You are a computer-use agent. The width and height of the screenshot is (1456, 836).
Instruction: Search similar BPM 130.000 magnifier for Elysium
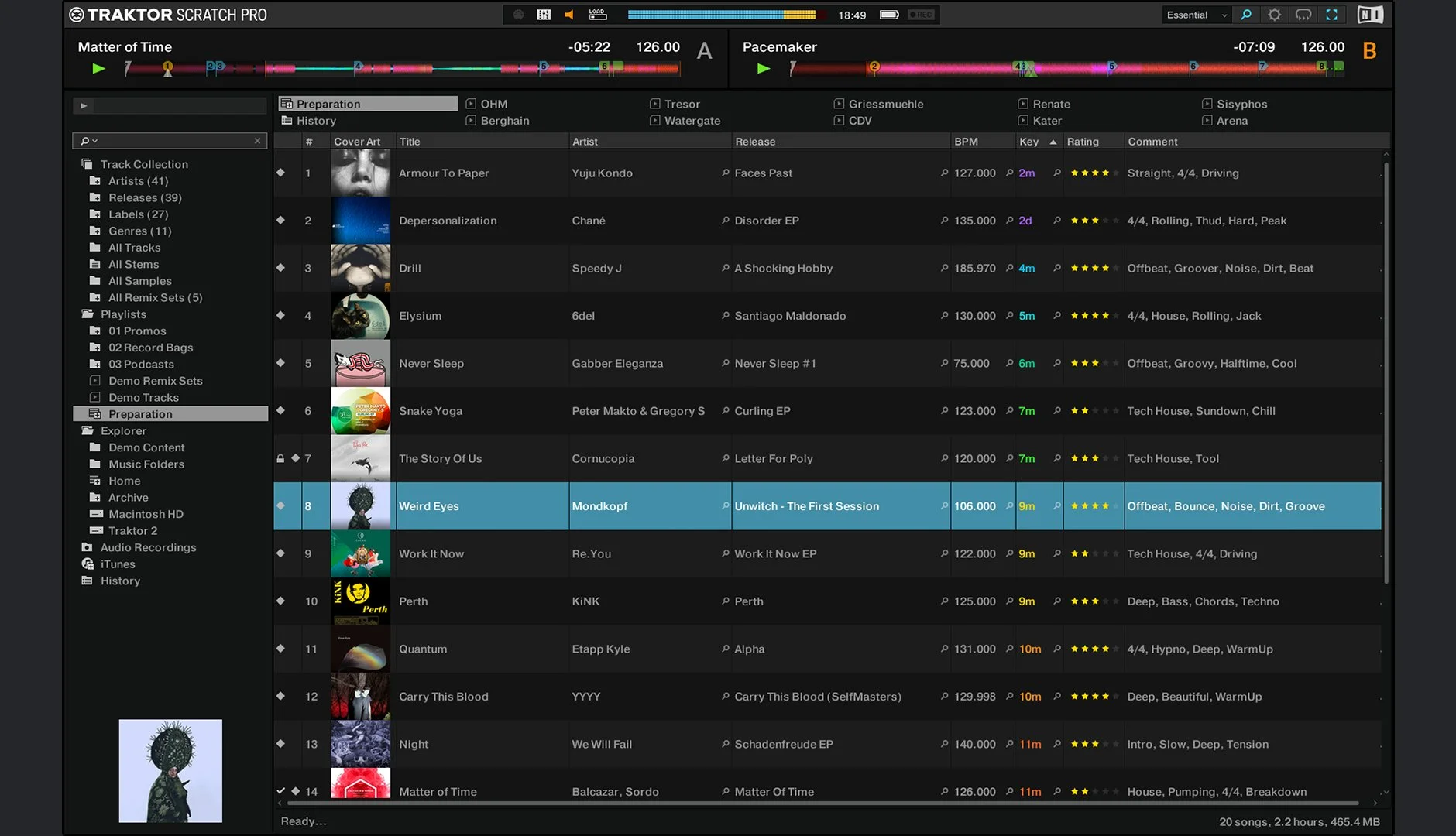pos(1009,315)
